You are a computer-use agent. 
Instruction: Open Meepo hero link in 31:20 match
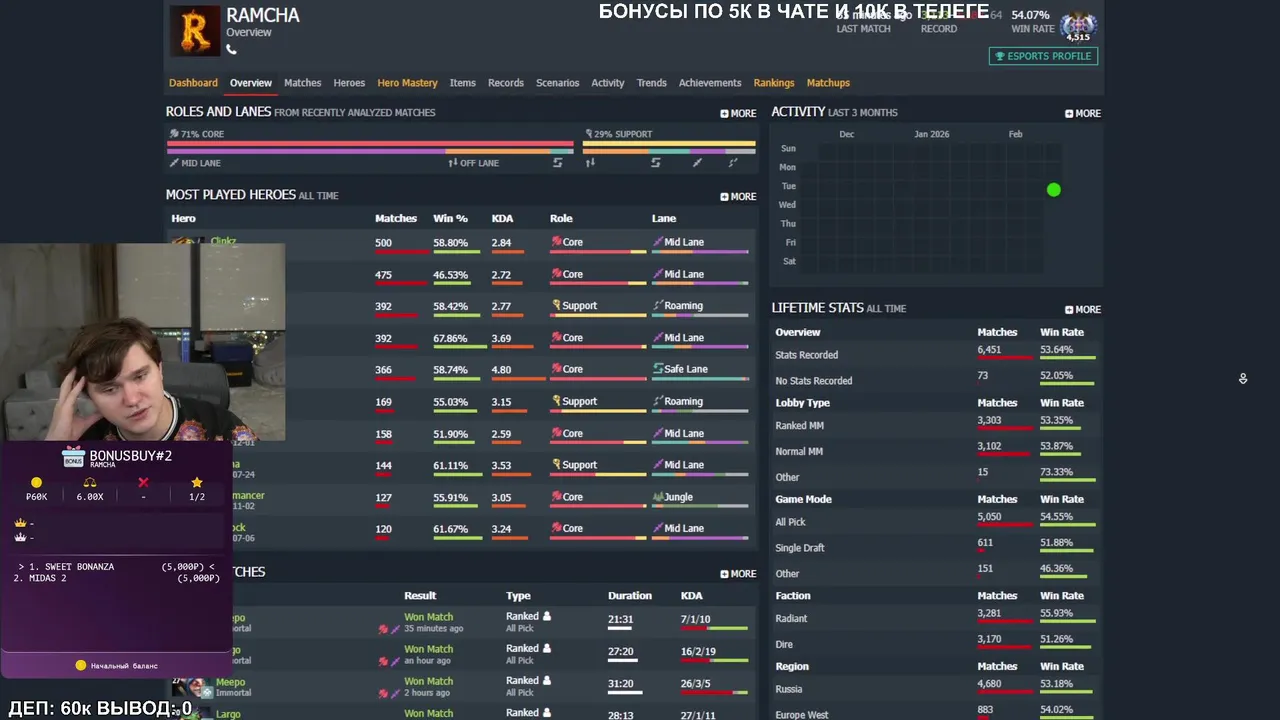pyautogui.click(x=231, y=683)
